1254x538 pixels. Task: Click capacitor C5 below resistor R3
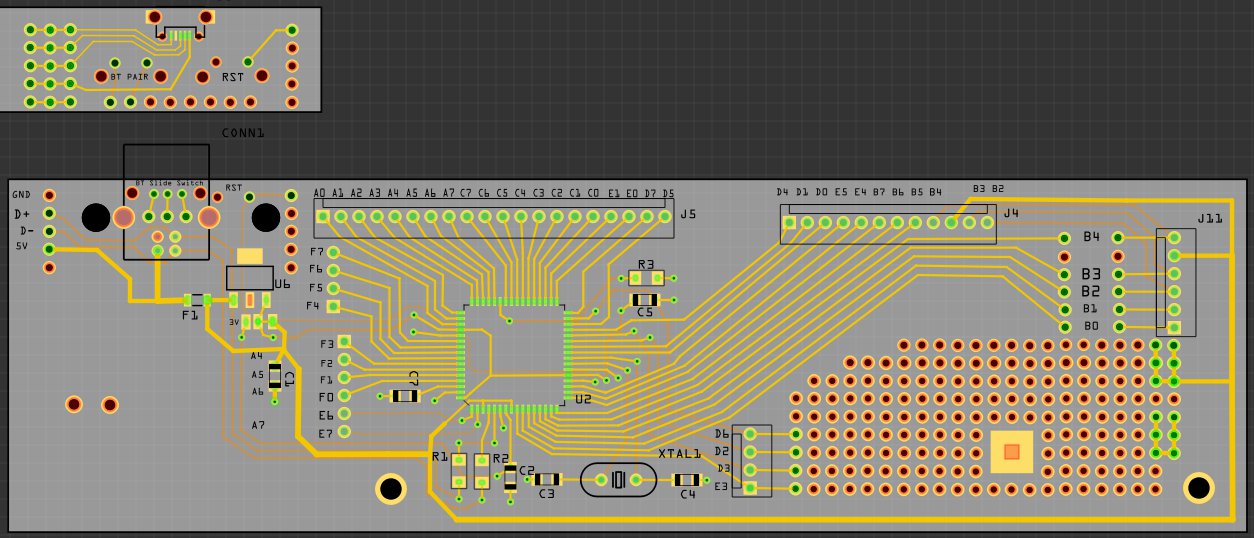tap(645, 299)
